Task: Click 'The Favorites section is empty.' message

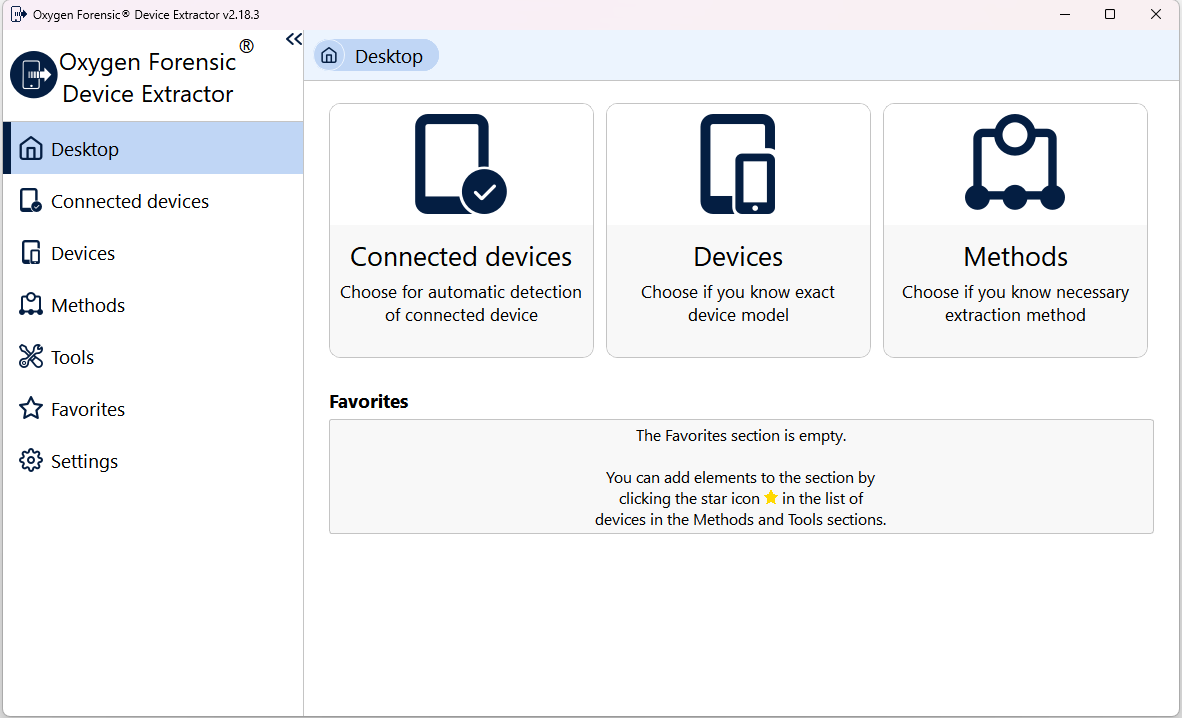Action: (x=741, y=436)
